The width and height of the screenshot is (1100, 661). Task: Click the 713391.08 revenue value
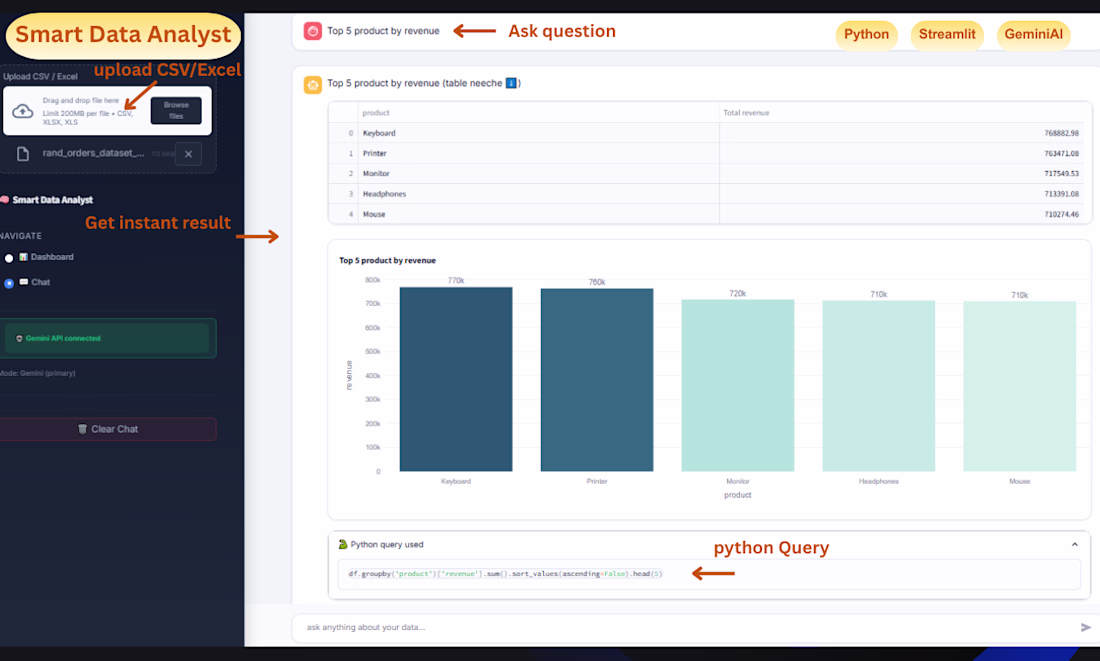1061,194
